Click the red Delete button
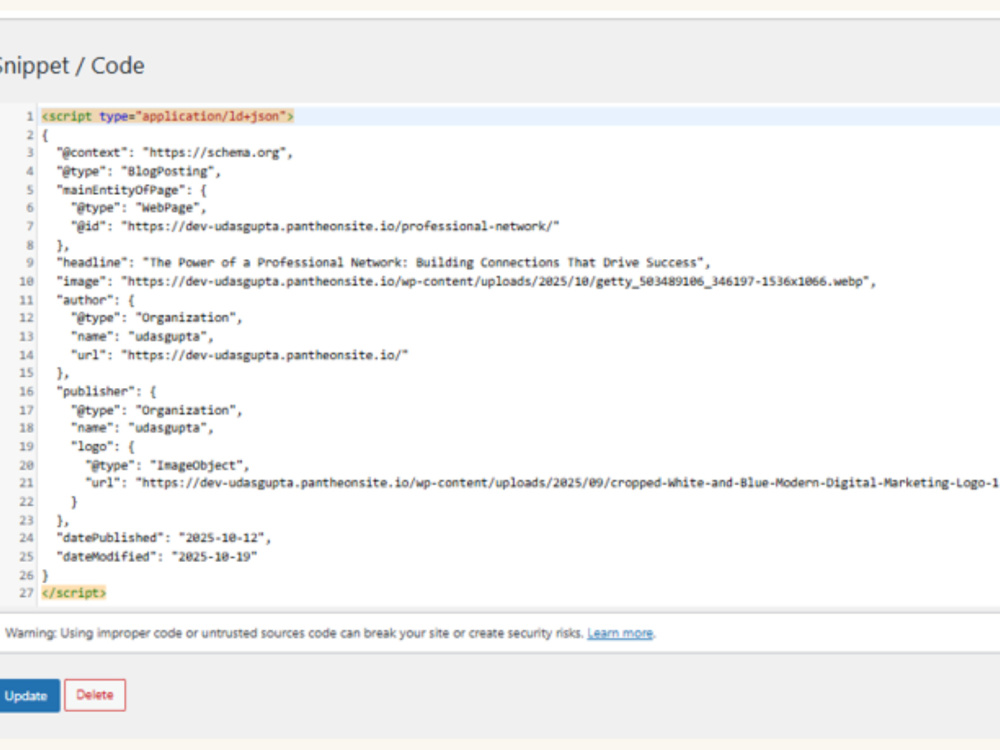 95,695
